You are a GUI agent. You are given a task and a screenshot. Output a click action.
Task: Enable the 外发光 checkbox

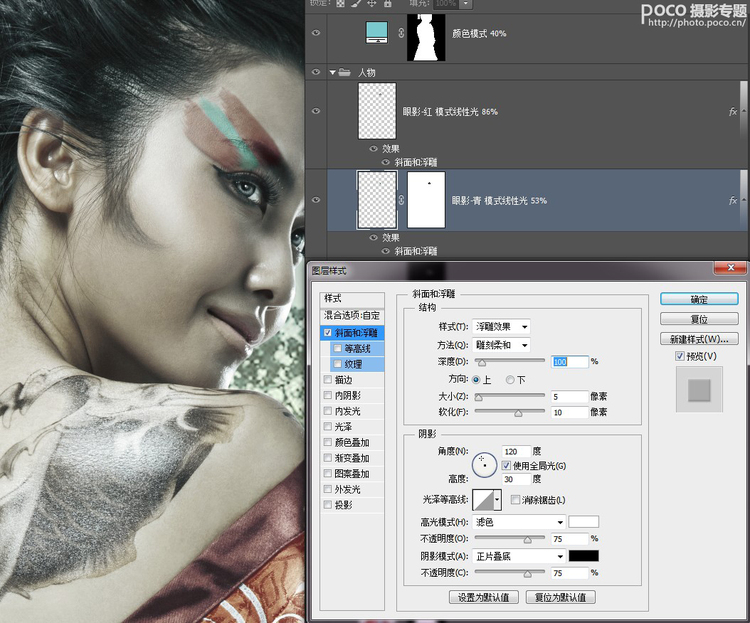[x=328, y=489]
